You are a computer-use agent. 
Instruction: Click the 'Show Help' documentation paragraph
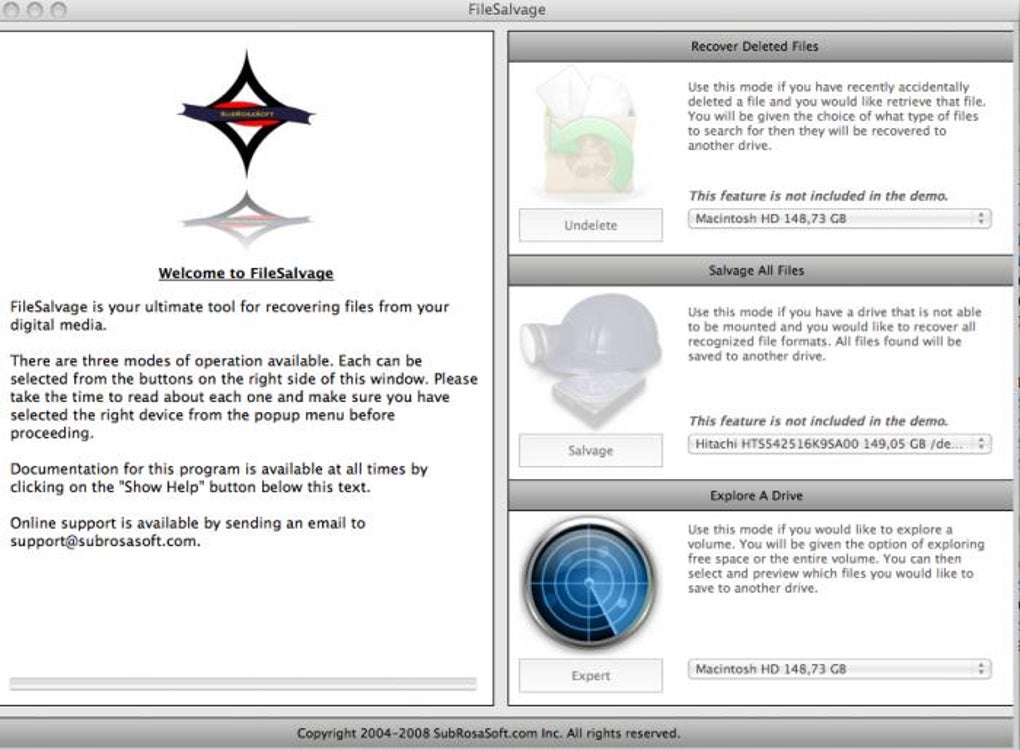(219, 478)
